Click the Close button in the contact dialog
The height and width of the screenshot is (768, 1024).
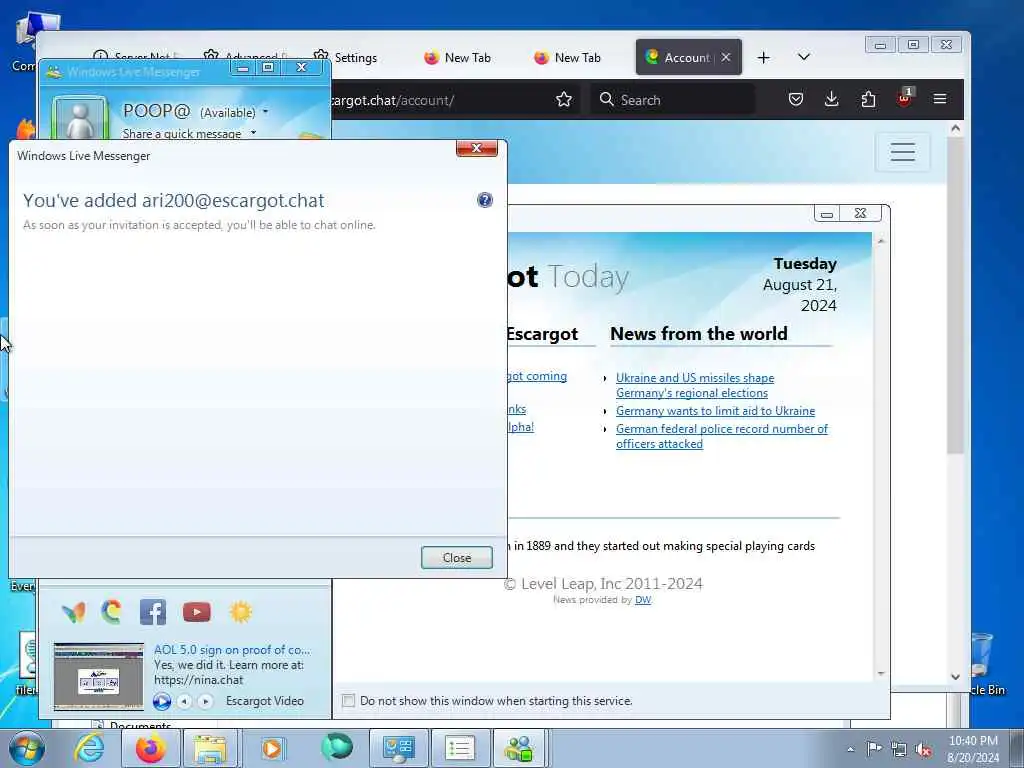(456, 558)
